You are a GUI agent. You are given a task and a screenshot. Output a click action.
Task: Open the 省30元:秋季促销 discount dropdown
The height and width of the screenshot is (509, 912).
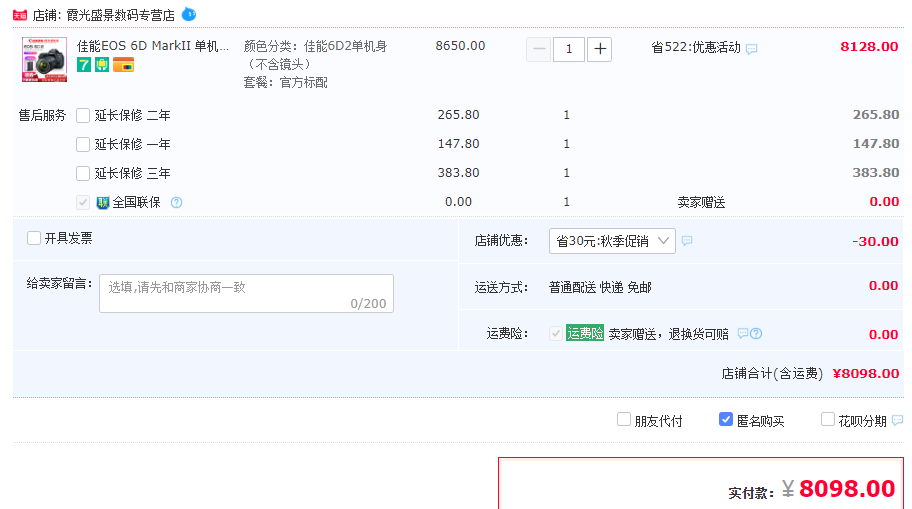pos(612,241)
